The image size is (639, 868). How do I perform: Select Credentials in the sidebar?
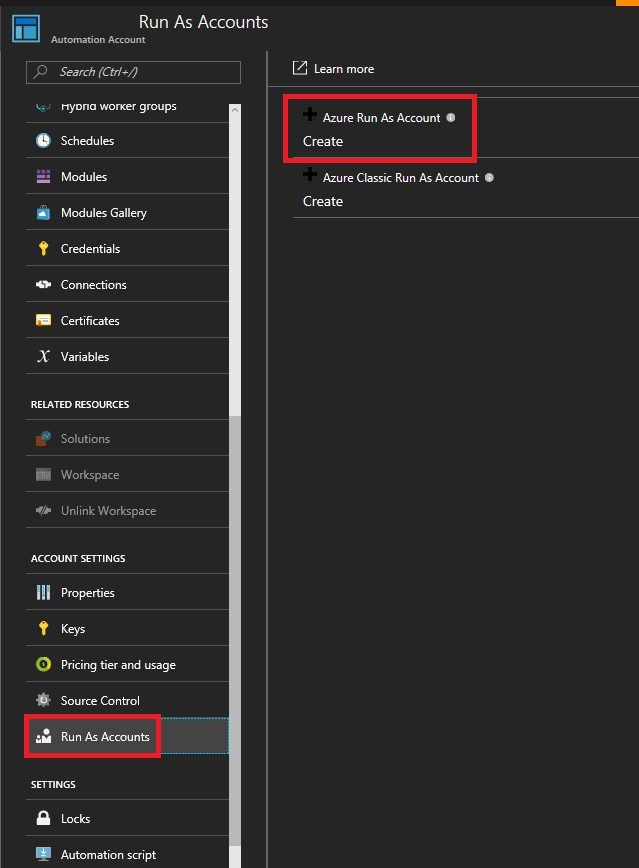click(x=127, y=249)
